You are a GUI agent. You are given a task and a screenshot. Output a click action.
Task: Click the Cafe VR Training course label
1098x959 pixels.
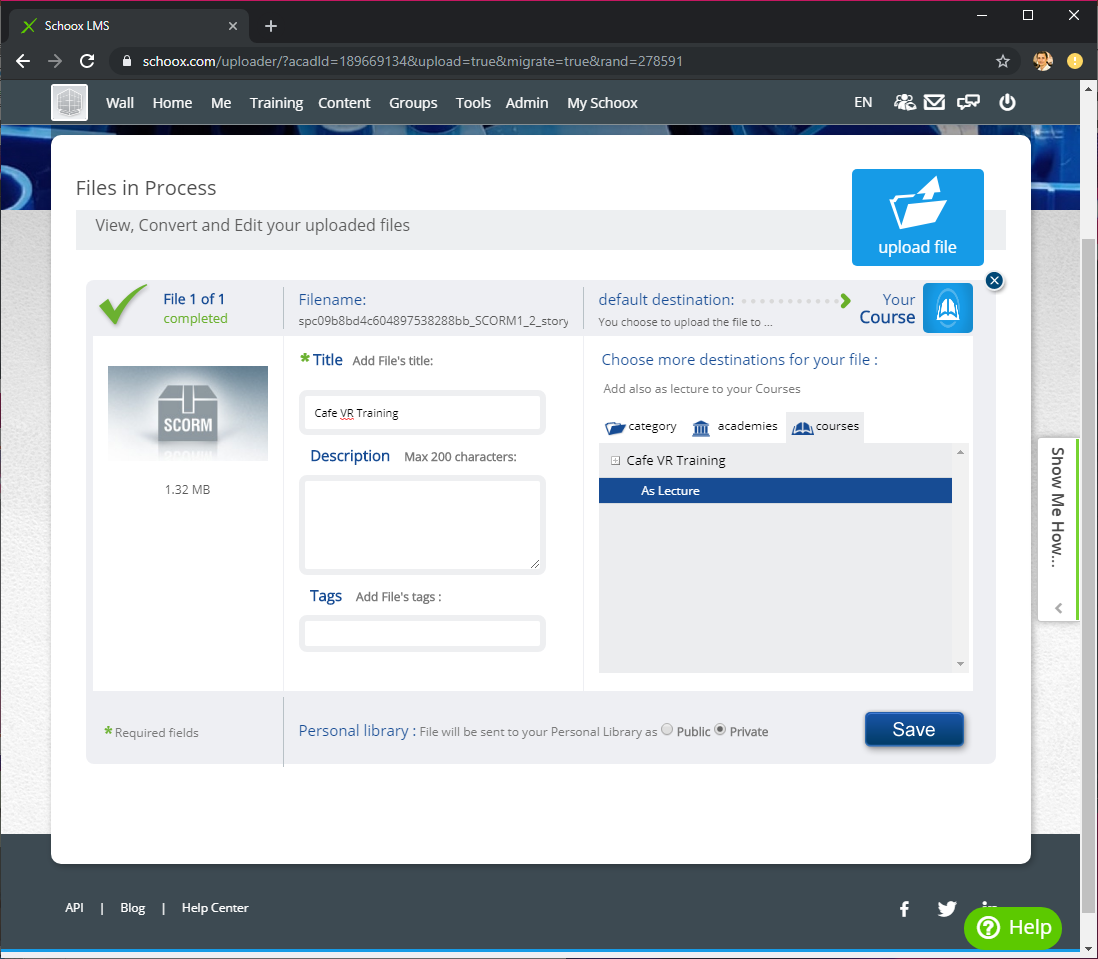(676, 461)
